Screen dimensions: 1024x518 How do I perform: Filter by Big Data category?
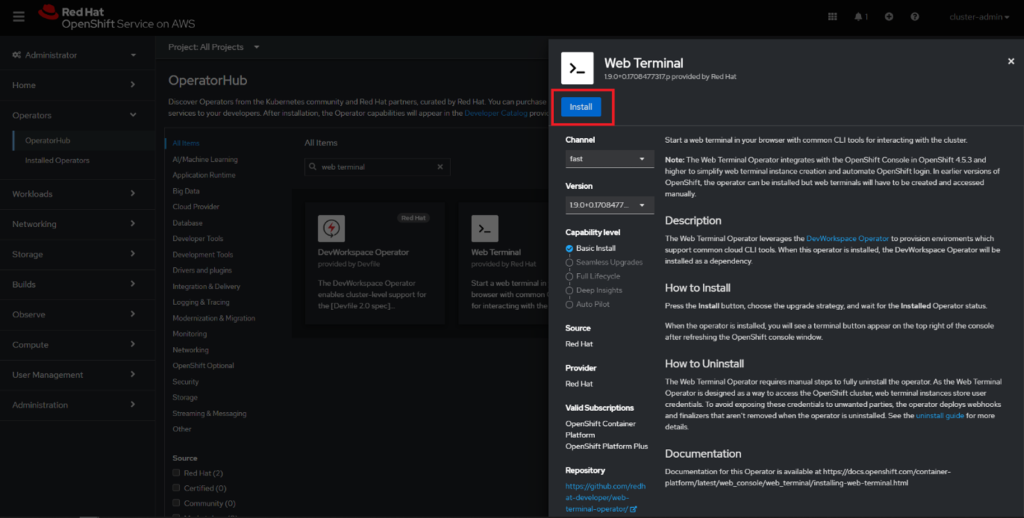tap(186, 191)
